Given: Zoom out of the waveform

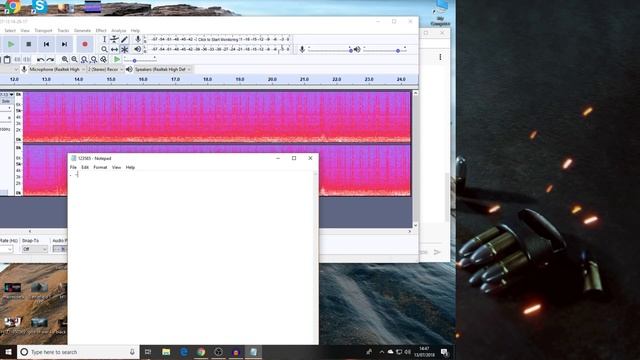Looking at the screenshot, I should tap(75, 60).
